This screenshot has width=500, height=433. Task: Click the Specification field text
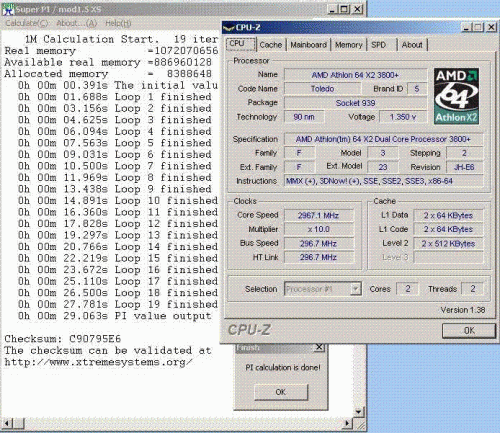(x=383, y=139)
